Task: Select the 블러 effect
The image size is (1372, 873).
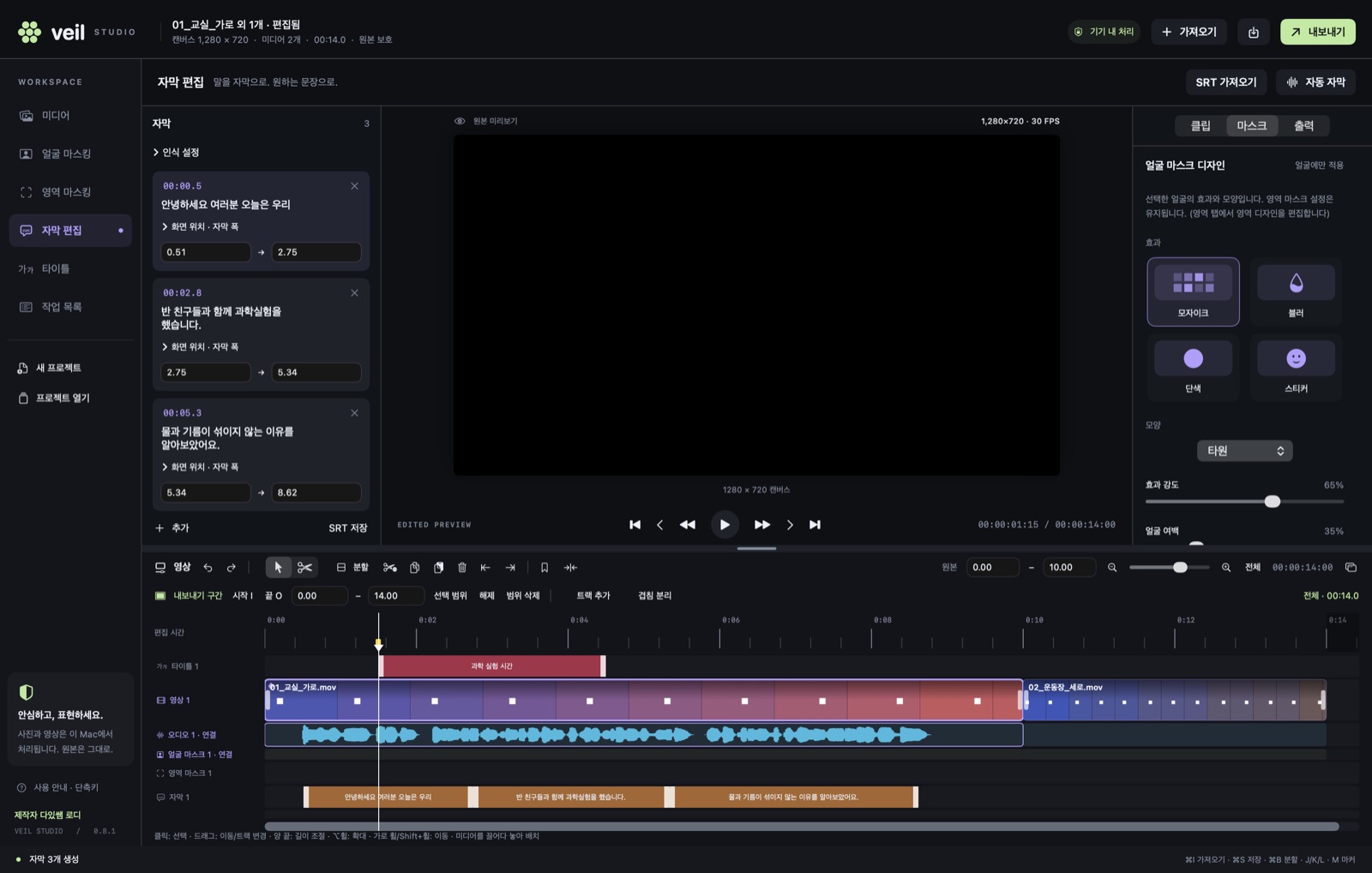Action: (1296, 292)
